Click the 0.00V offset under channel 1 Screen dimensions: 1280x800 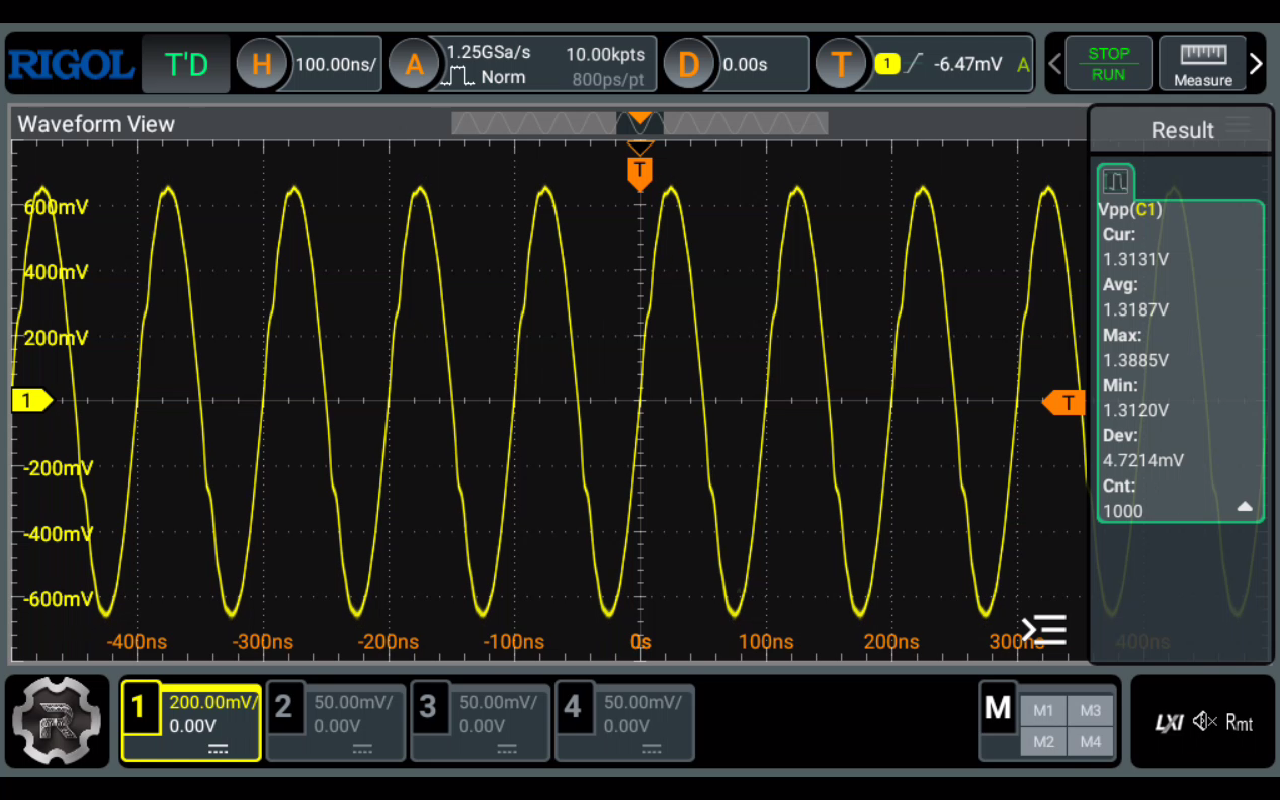193,726
